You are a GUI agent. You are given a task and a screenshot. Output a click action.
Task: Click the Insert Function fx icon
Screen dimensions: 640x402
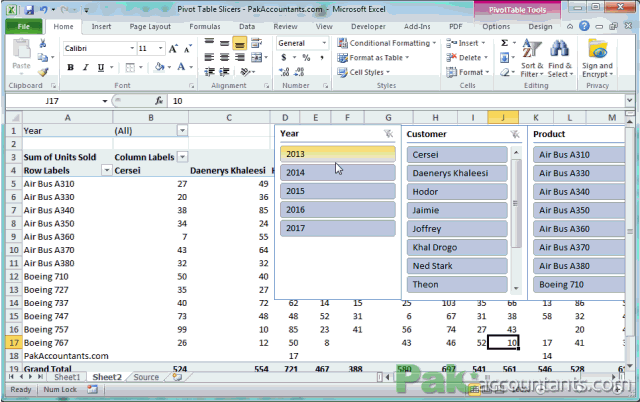point(159,100)
